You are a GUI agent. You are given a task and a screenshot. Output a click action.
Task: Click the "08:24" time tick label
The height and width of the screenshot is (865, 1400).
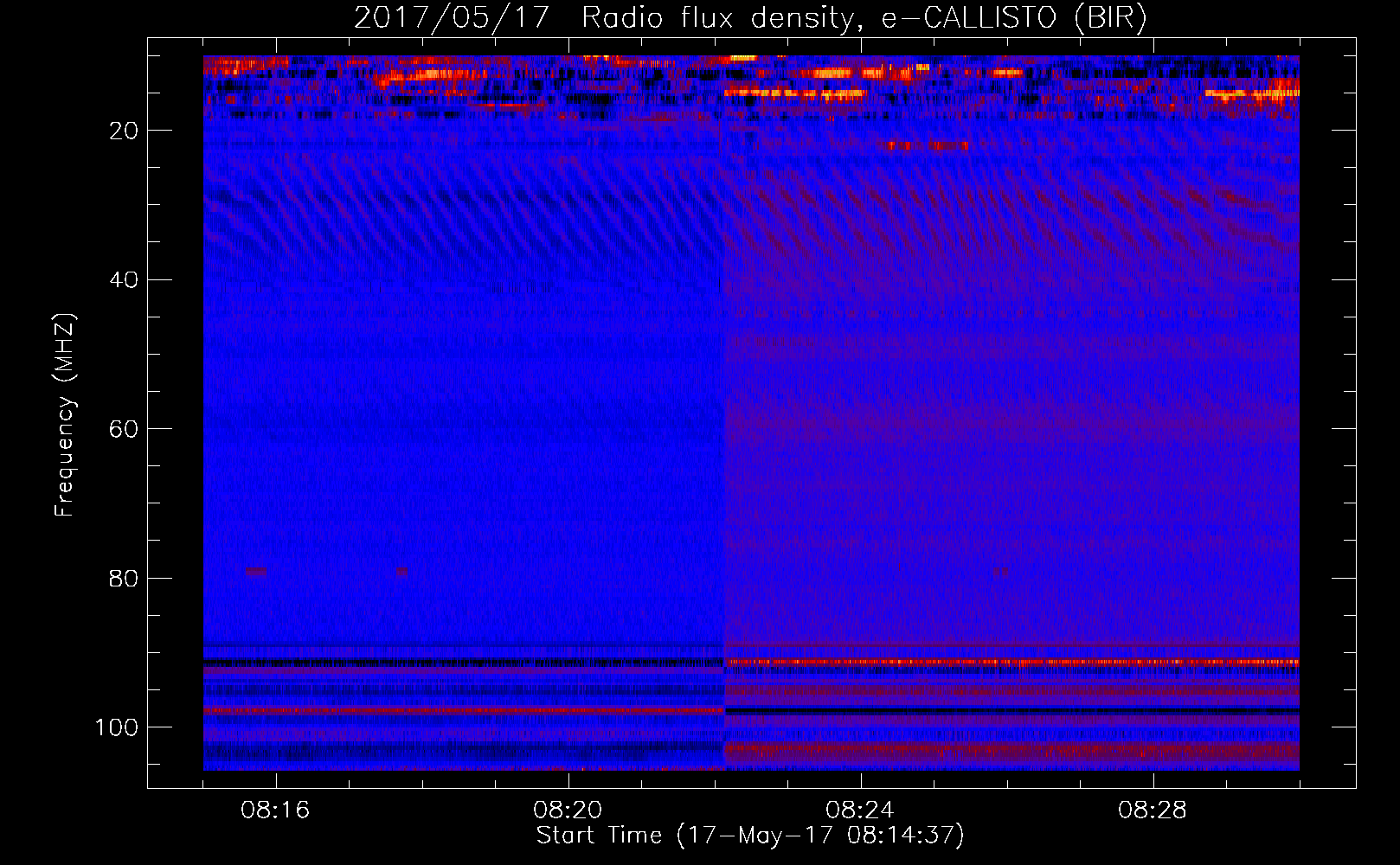[x=860, y=811]
